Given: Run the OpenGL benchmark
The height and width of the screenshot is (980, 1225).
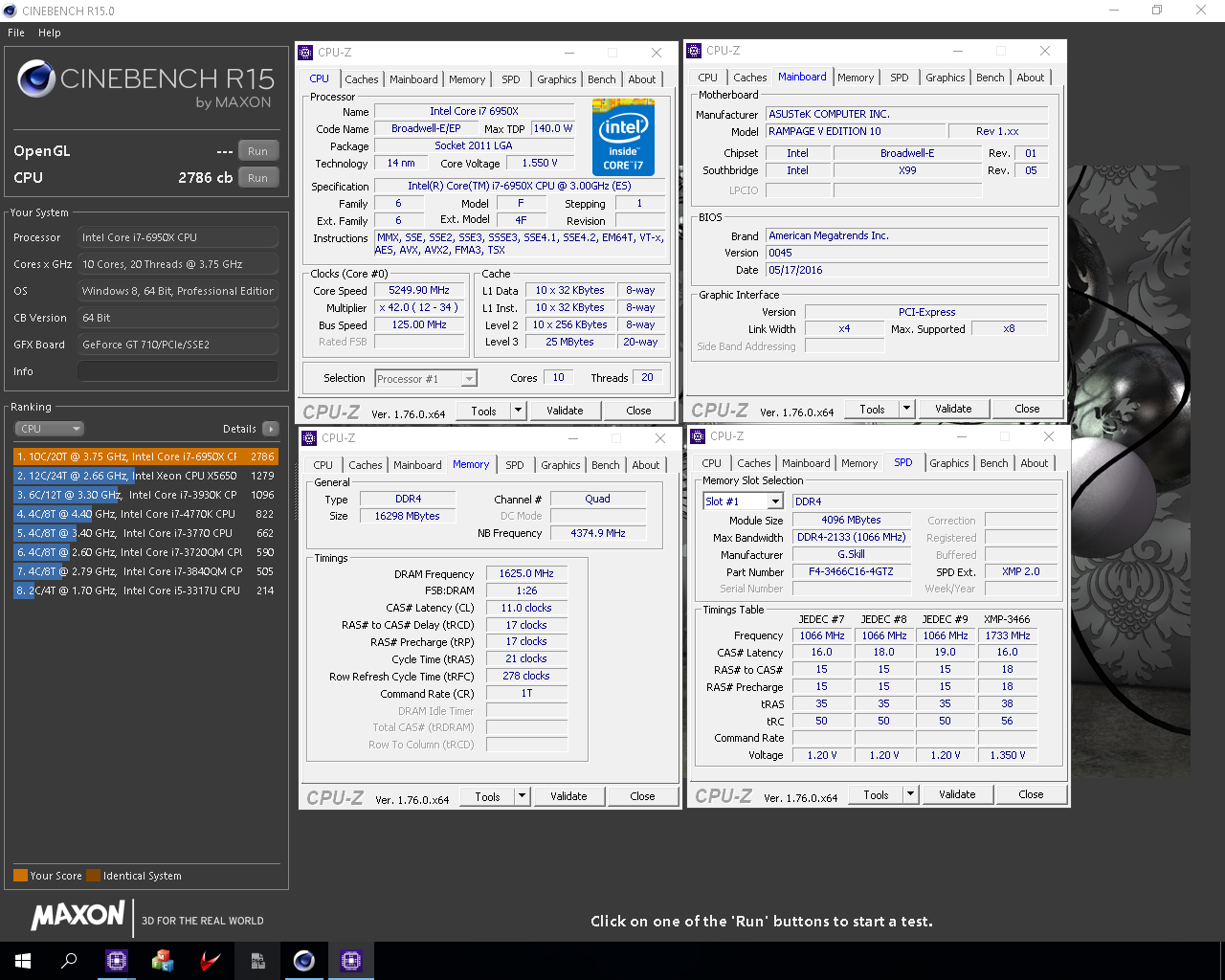Looking at the screenshot, I should tap(258, 151).
